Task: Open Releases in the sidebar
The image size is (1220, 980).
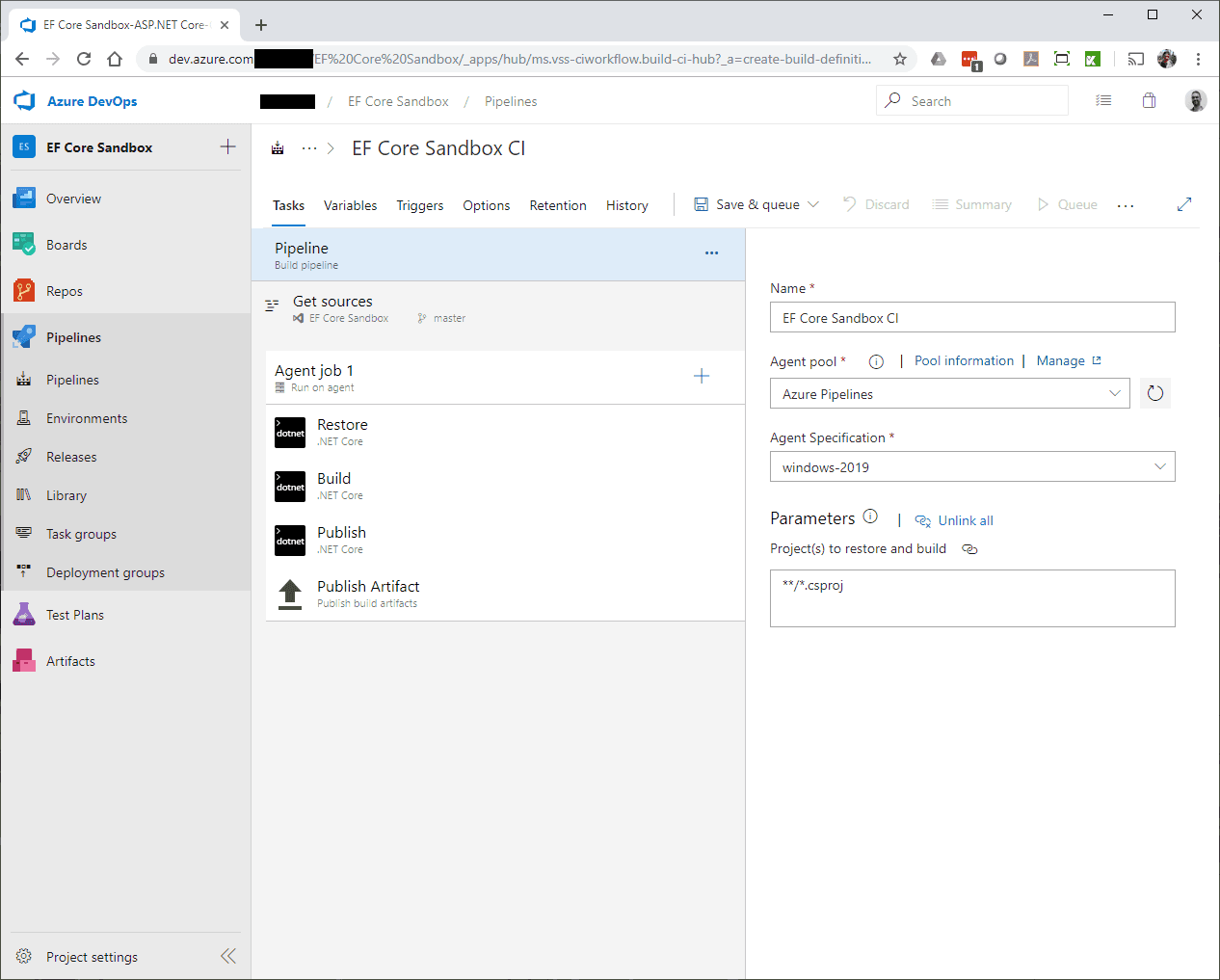Action: tap(71, 457)
